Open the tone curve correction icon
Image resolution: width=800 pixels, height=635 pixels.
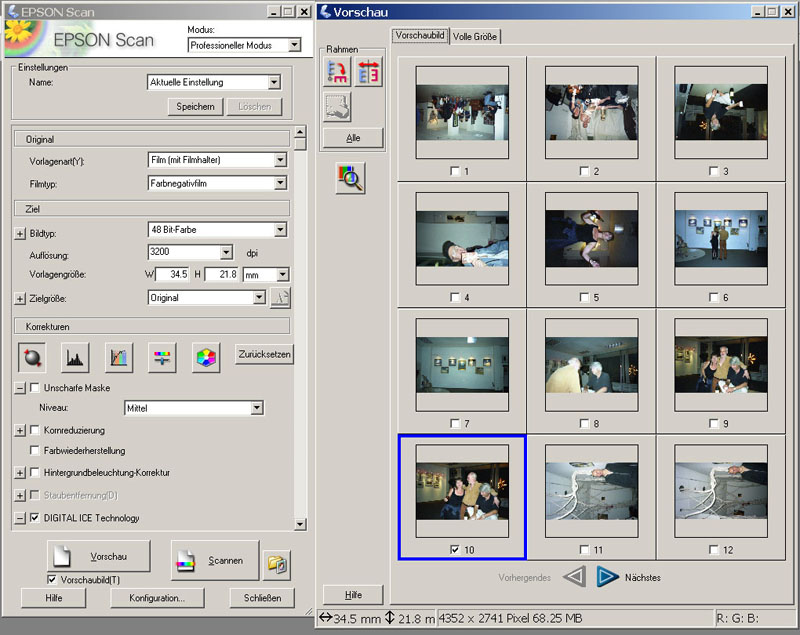119,355
